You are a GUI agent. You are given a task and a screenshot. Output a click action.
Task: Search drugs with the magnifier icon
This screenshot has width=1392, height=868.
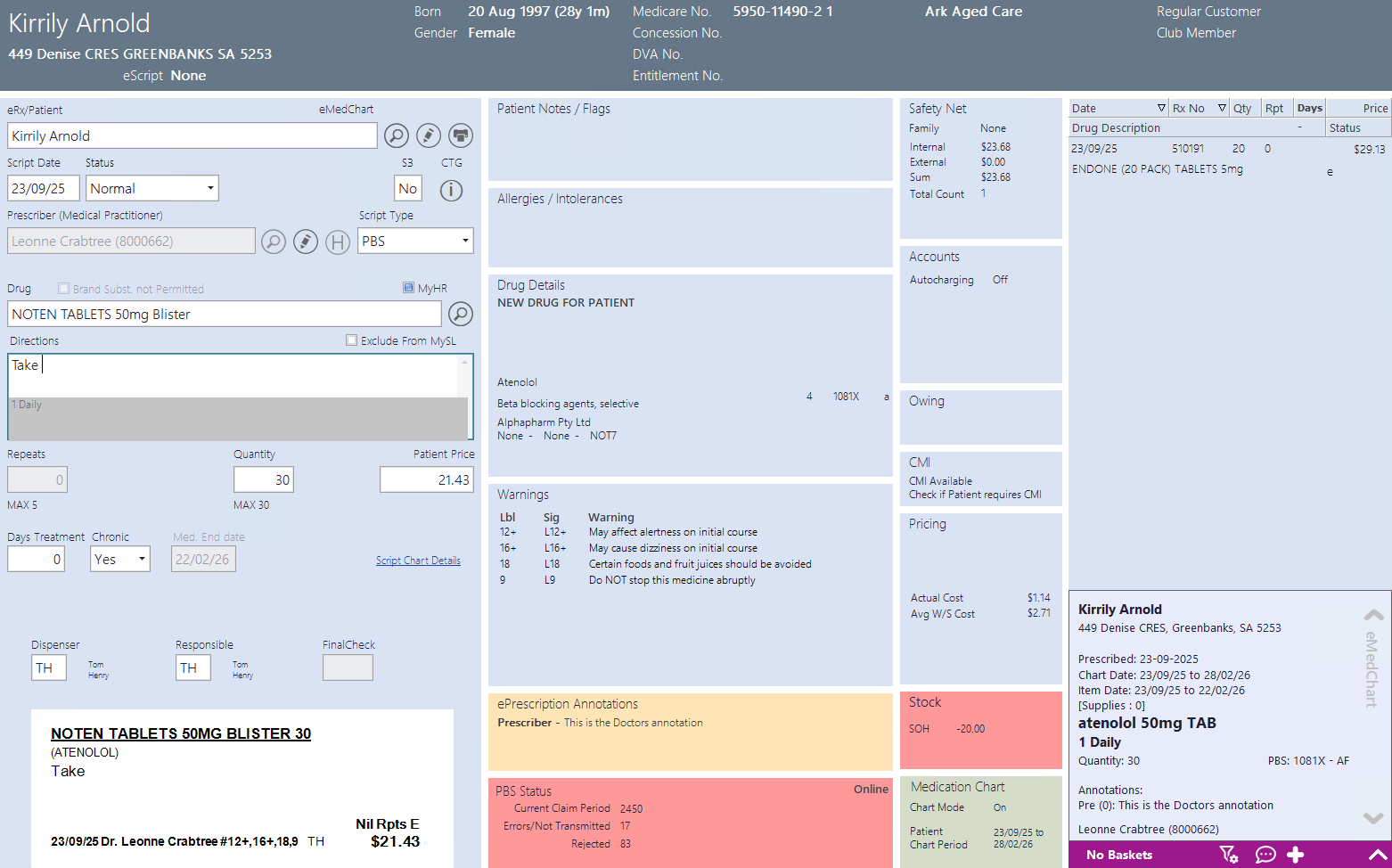[x=460, y=314]
